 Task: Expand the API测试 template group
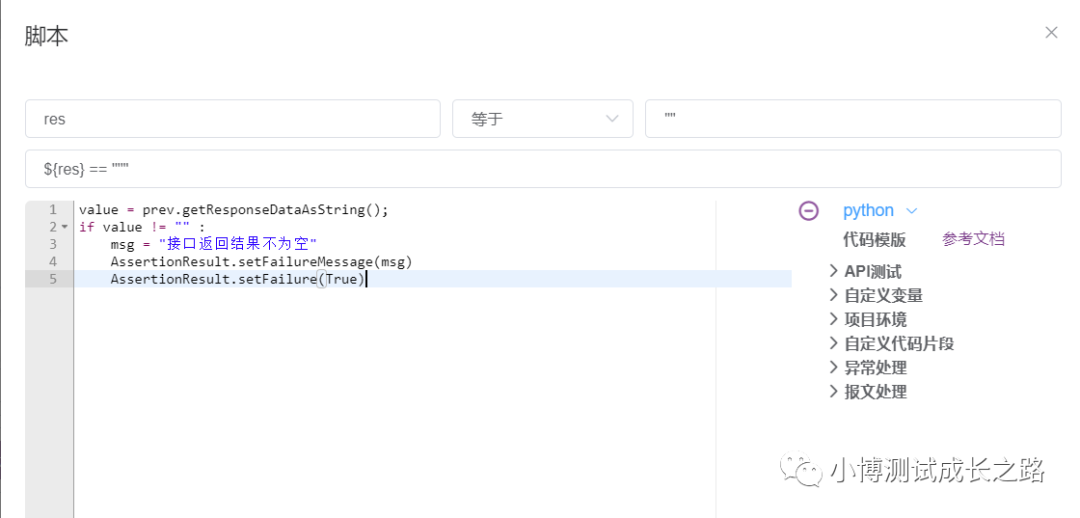coord(866,271)
